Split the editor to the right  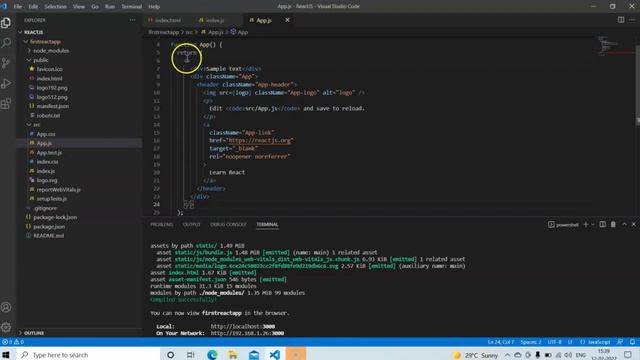click(621, 20)
